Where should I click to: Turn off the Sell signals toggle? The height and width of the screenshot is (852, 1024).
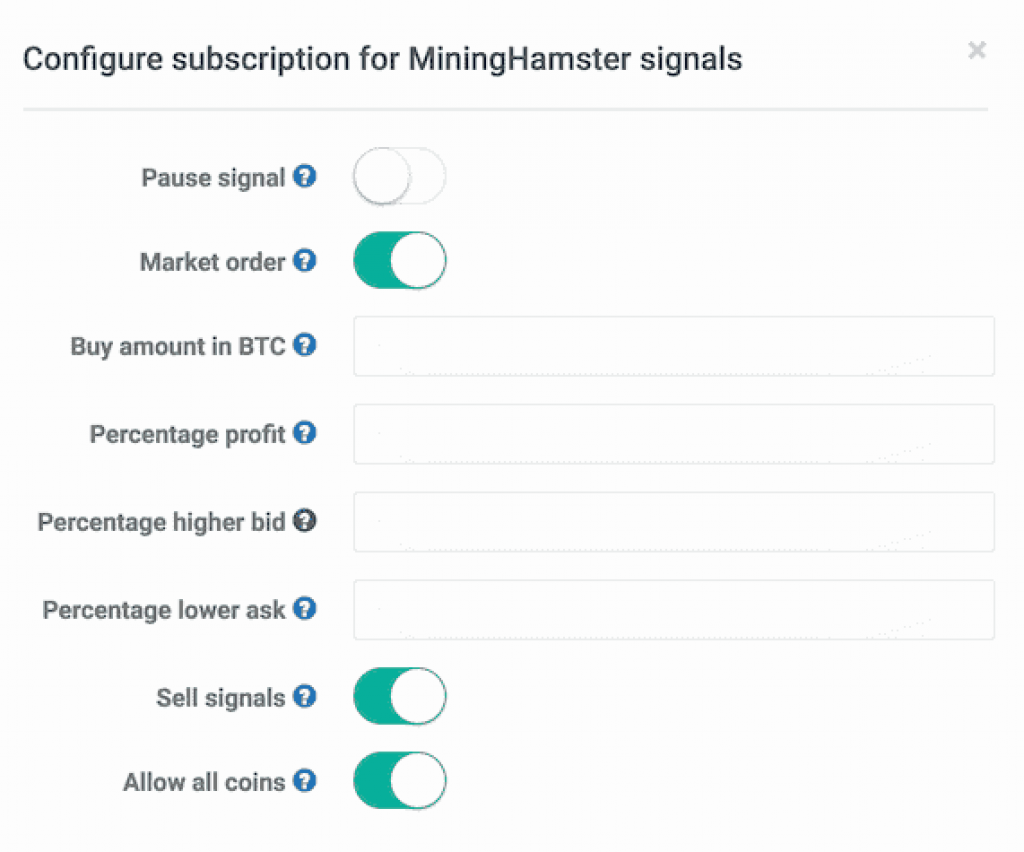tap(400, 697)
